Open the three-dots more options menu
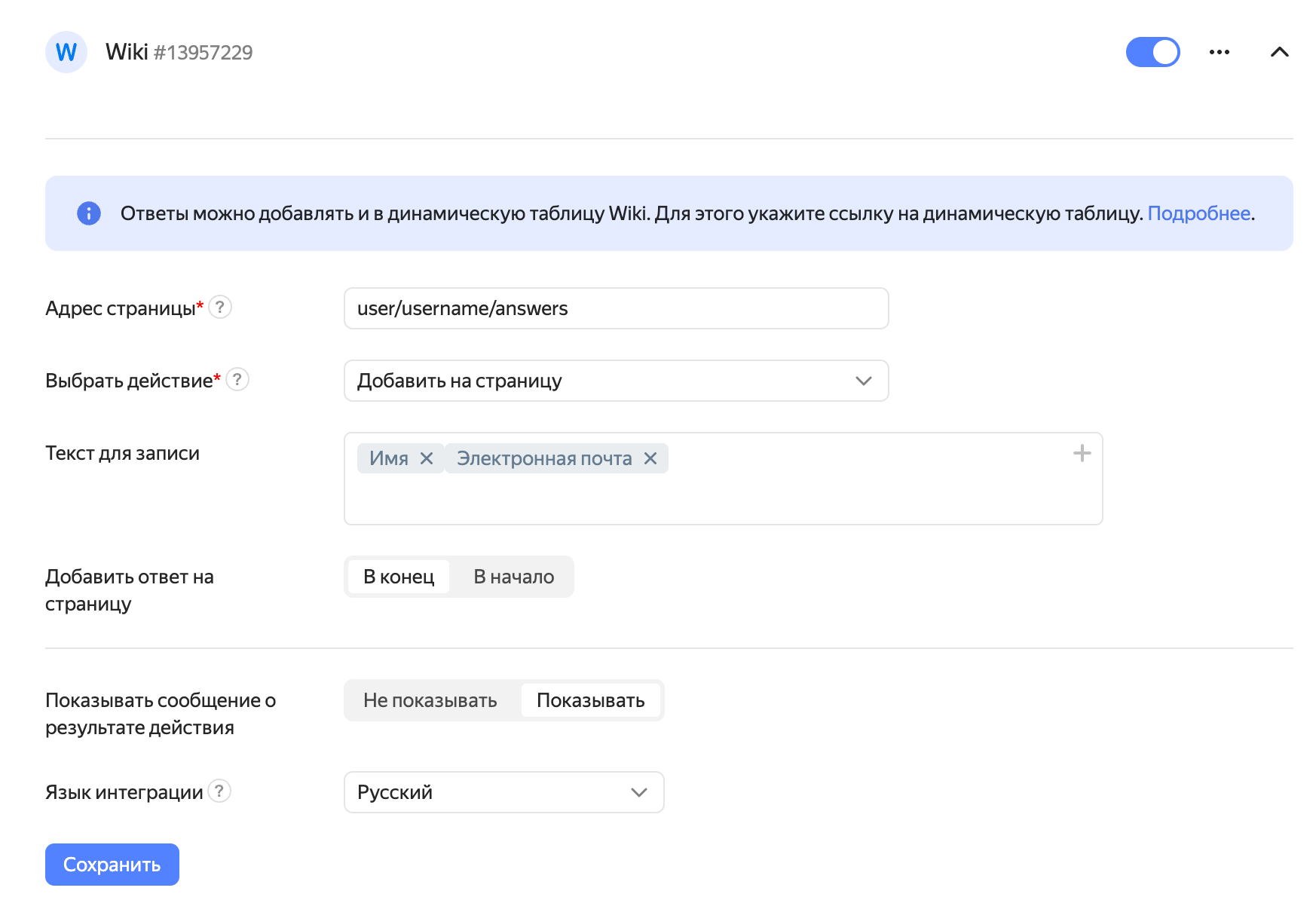 coord(1219,52)
